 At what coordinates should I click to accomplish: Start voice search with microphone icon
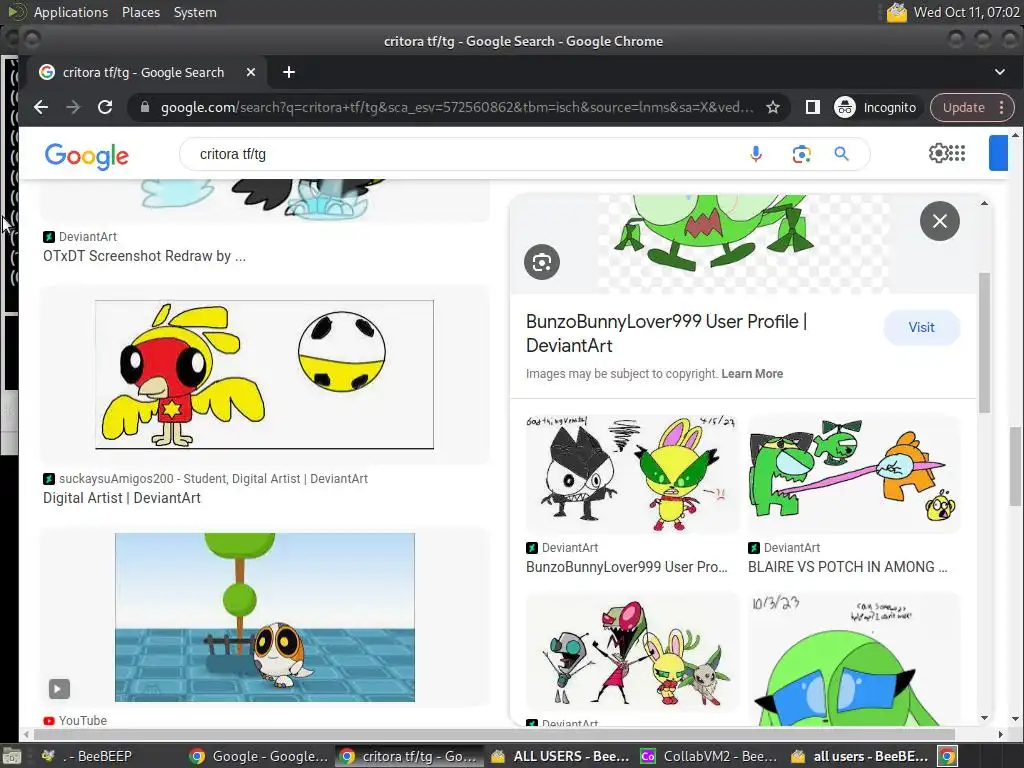[x=756, y=154]
